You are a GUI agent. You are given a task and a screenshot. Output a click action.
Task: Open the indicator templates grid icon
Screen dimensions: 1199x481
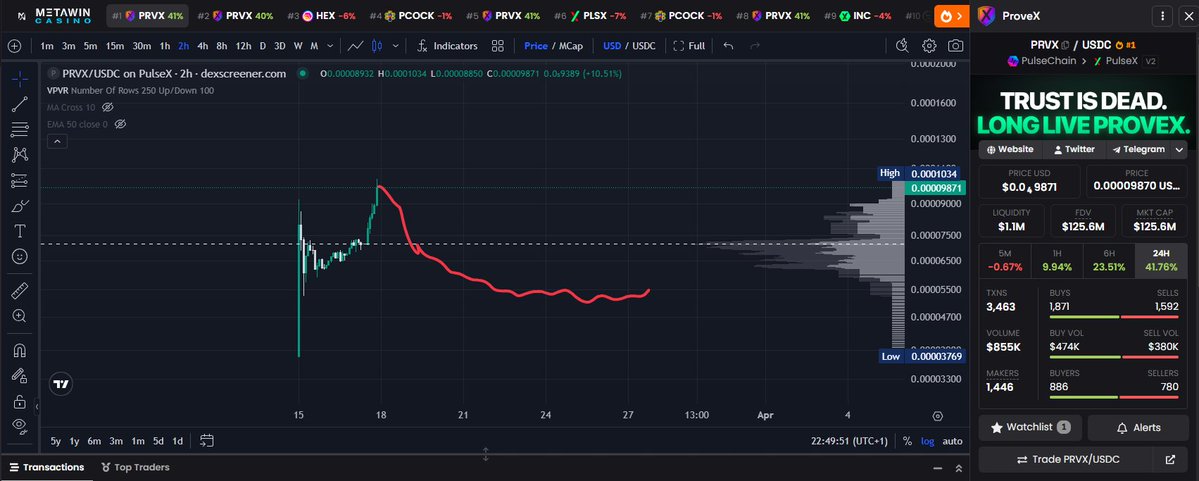click(498, 46)
